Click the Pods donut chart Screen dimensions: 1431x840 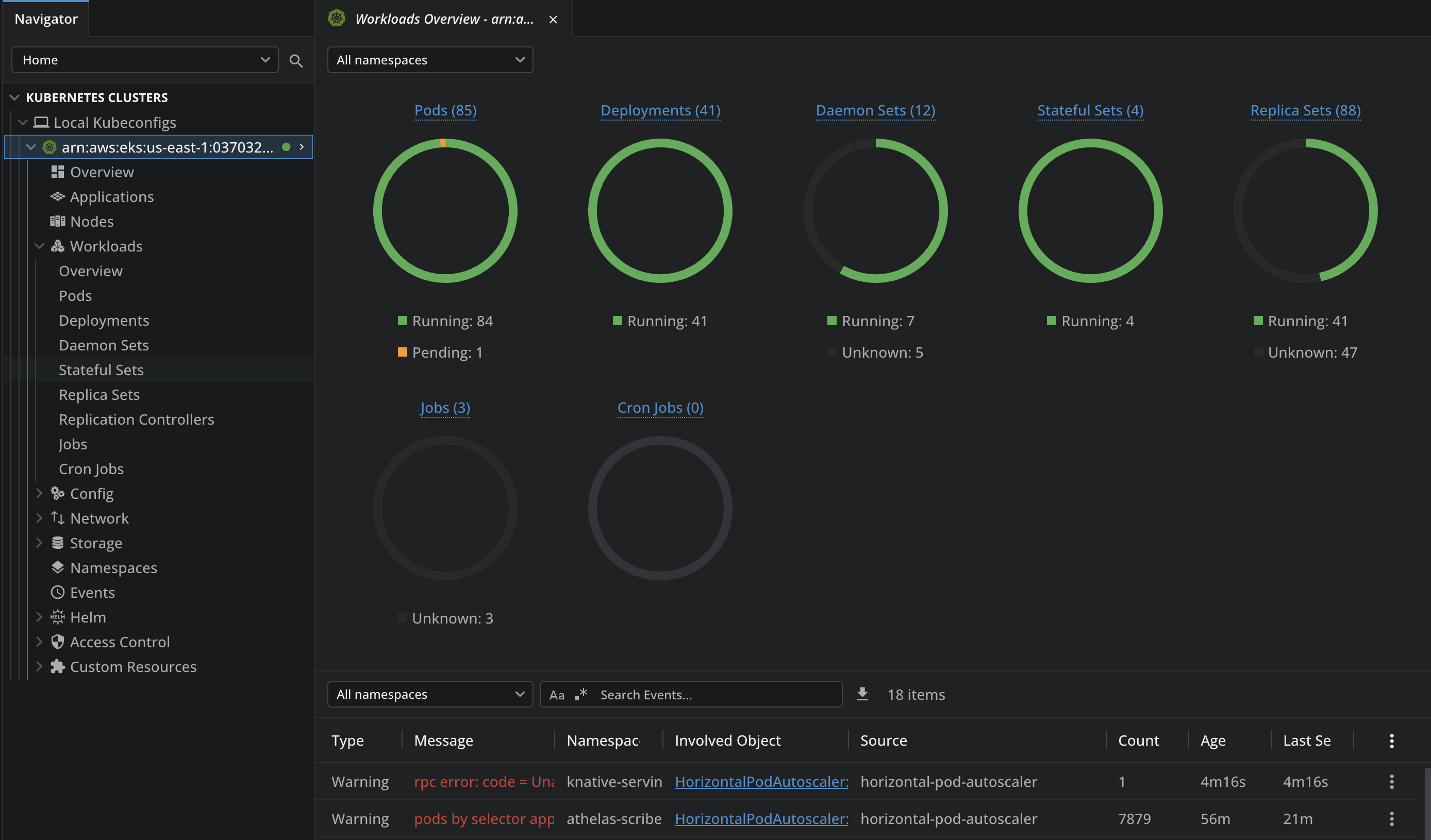(x=445, y=211)
